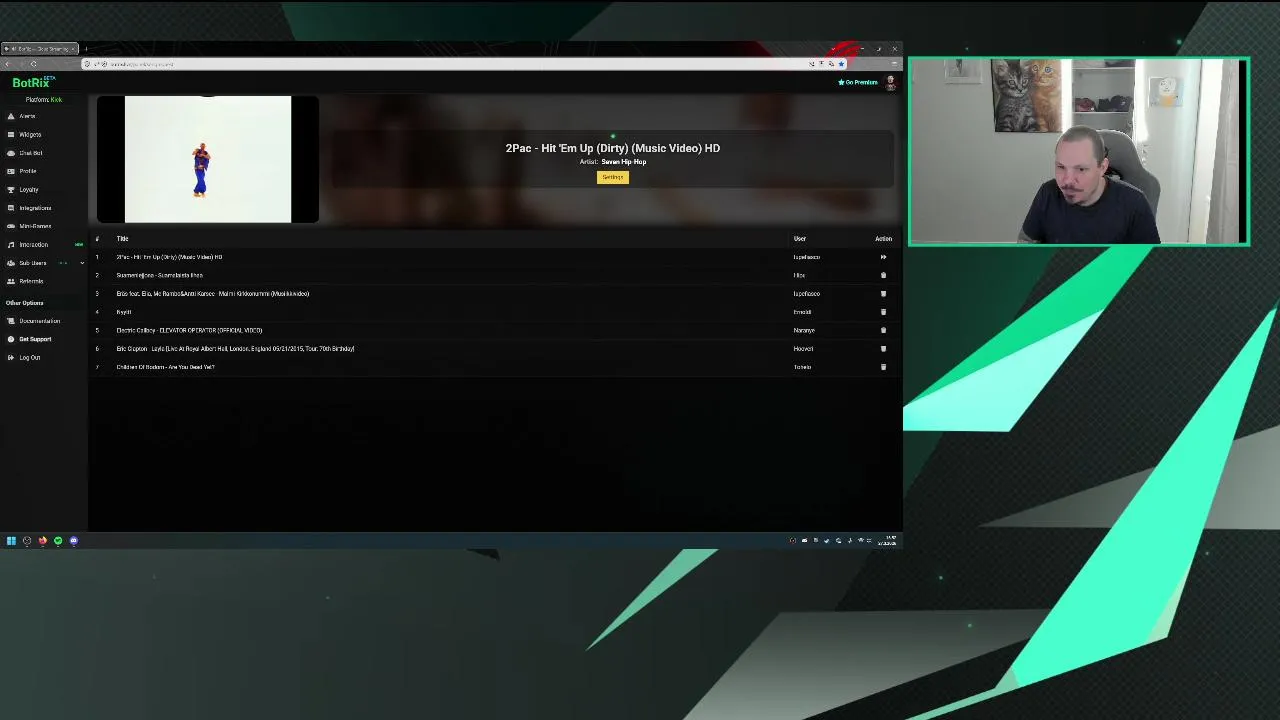Viewport: 1280px width, 720px height.
Task: Open Spotify from the taskbar
Action: (x=58, y=541)
